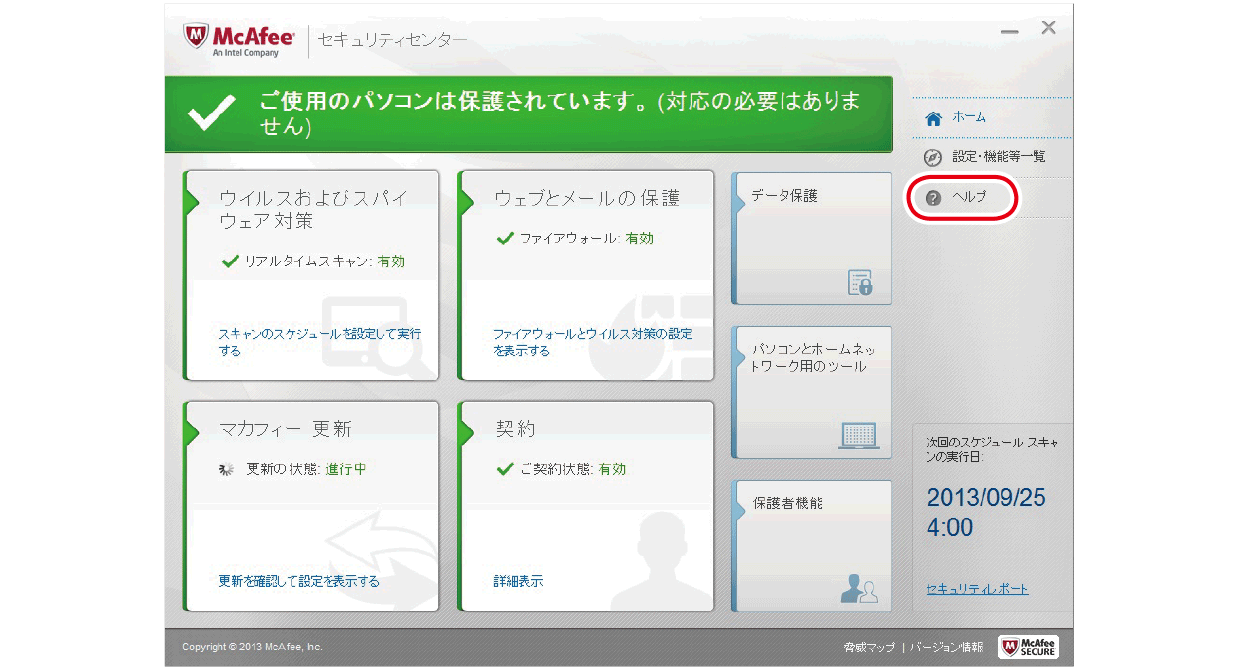Open the パソコンとホームネットワーク用のツール tile
Viewport: 1240px width, 670px height.
click(x=812, y=392)
